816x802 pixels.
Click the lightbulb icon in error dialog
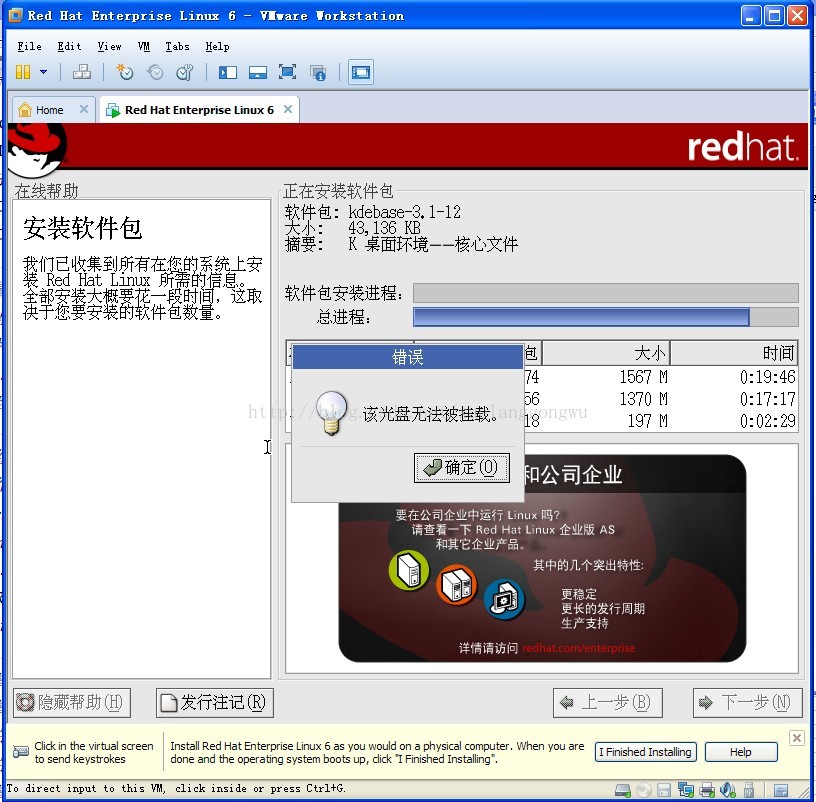click(x=332, y=413)
